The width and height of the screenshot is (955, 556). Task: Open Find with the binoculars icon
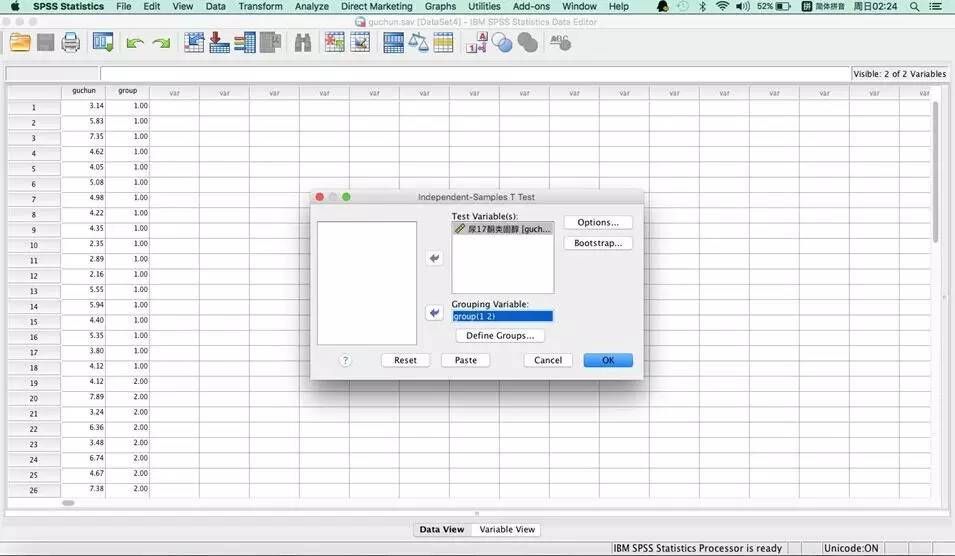coord(303,43)
